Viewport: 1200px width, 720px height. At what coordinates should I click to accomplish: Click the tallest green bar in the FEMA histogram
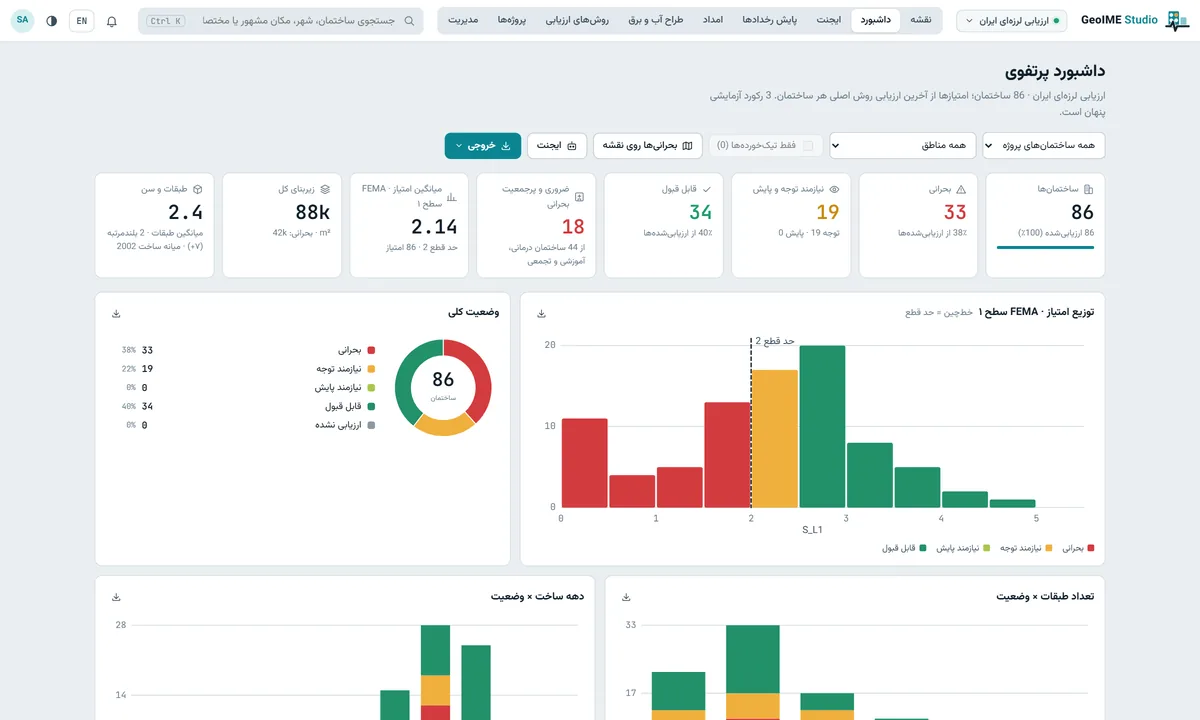tap(822, 426)
